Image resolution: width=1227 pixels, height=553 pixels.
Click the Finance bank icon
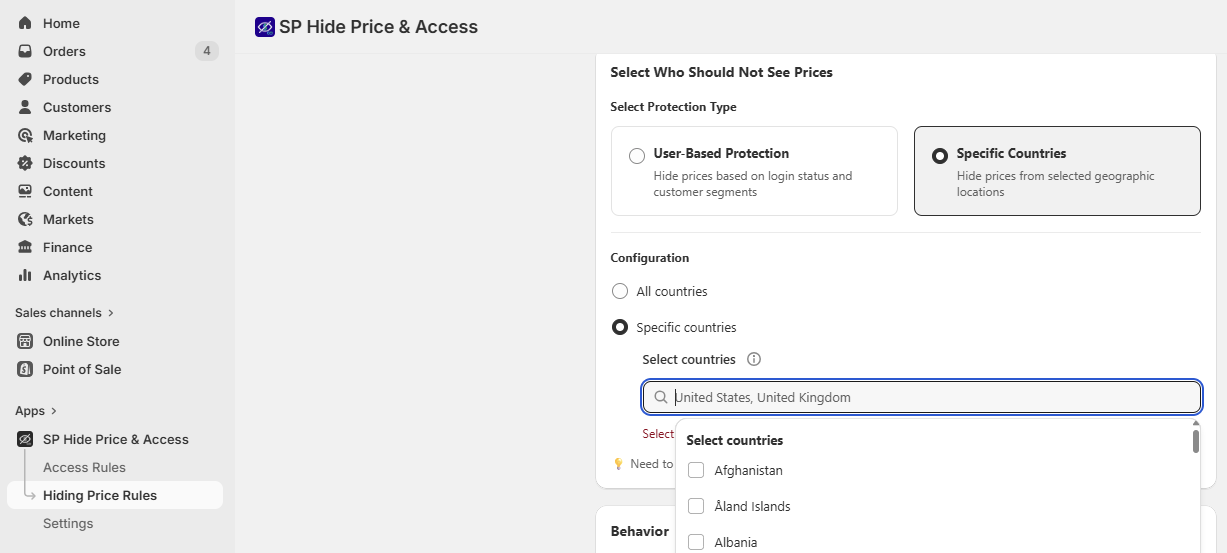(25, 247)
